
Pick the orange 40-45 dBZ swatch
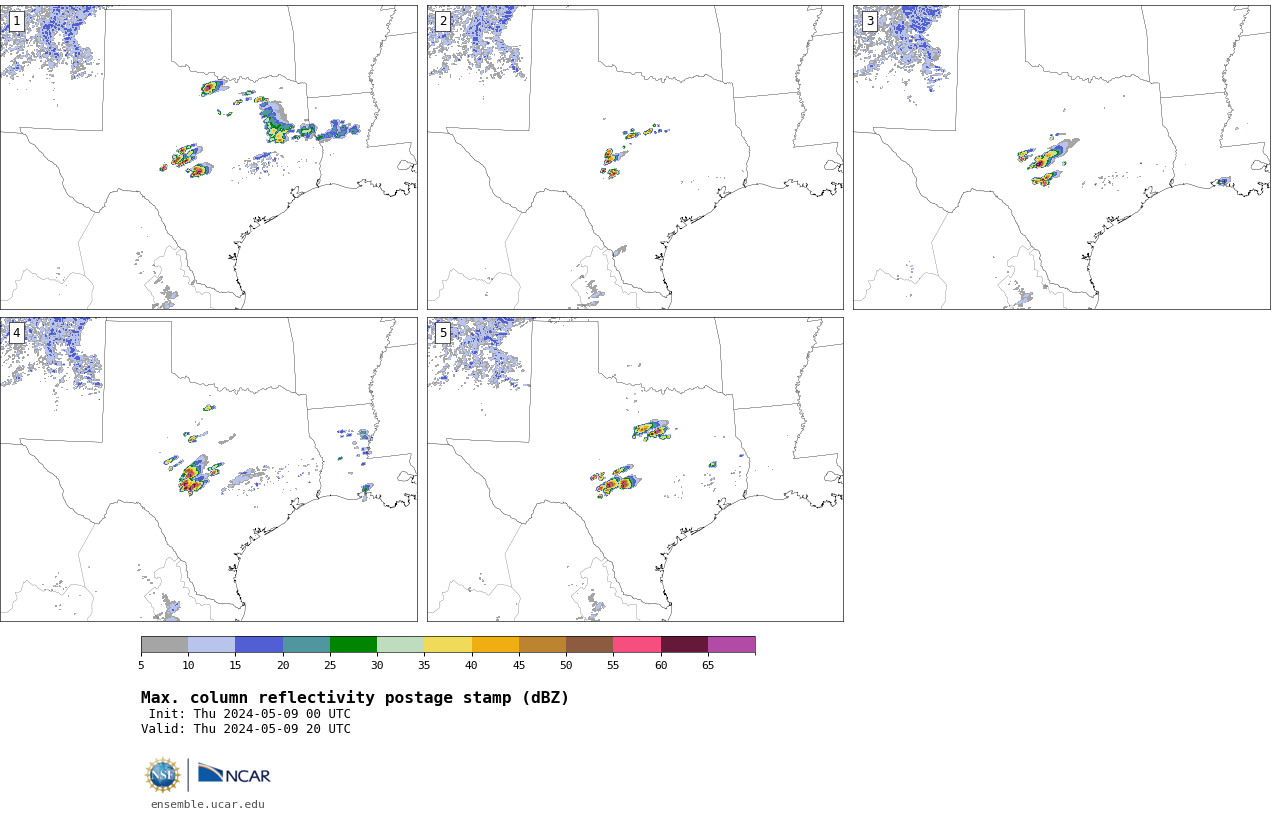pos(495,644)
